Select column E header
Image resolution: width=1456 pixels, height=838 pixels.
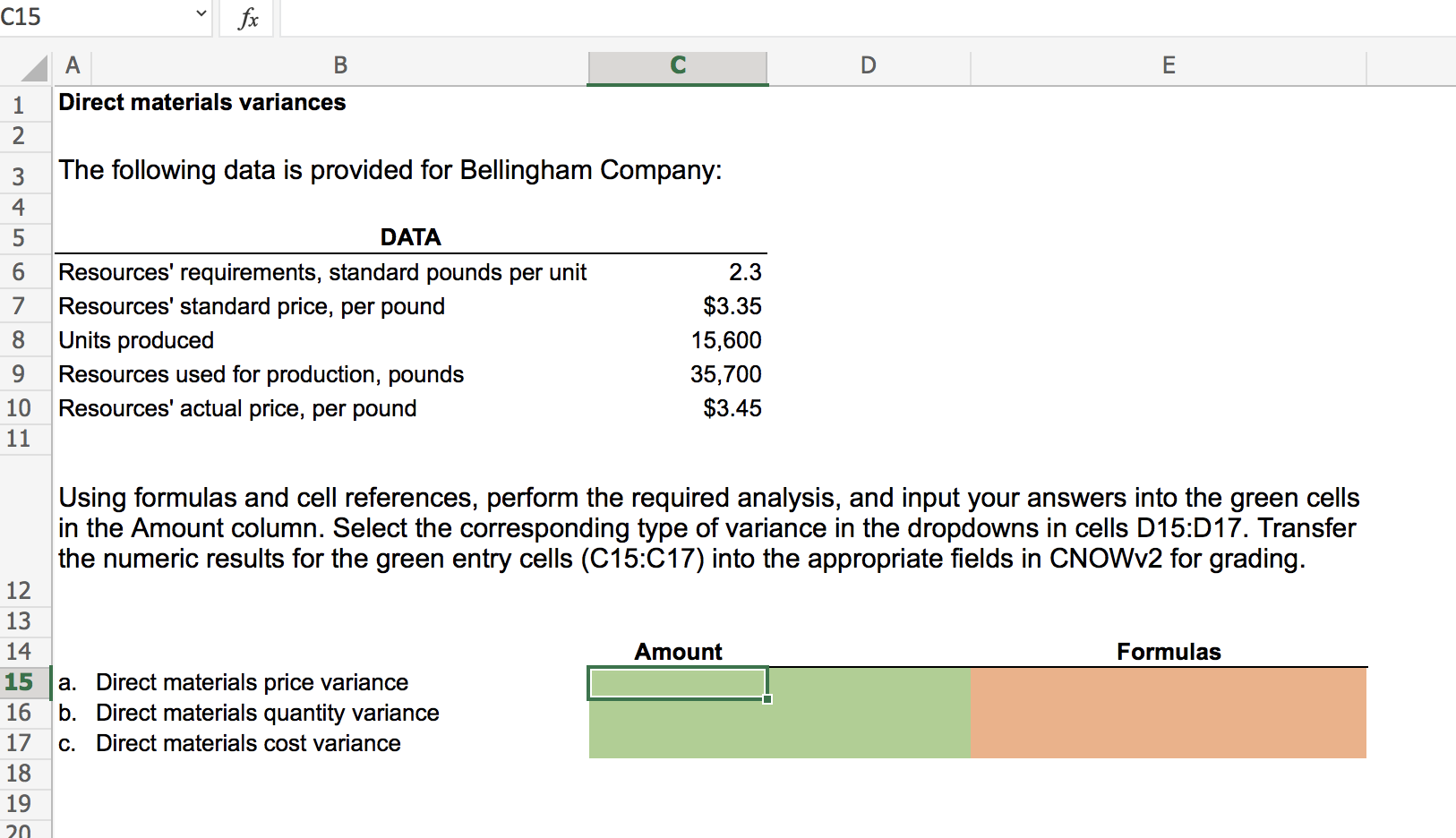click(1169, 65)
